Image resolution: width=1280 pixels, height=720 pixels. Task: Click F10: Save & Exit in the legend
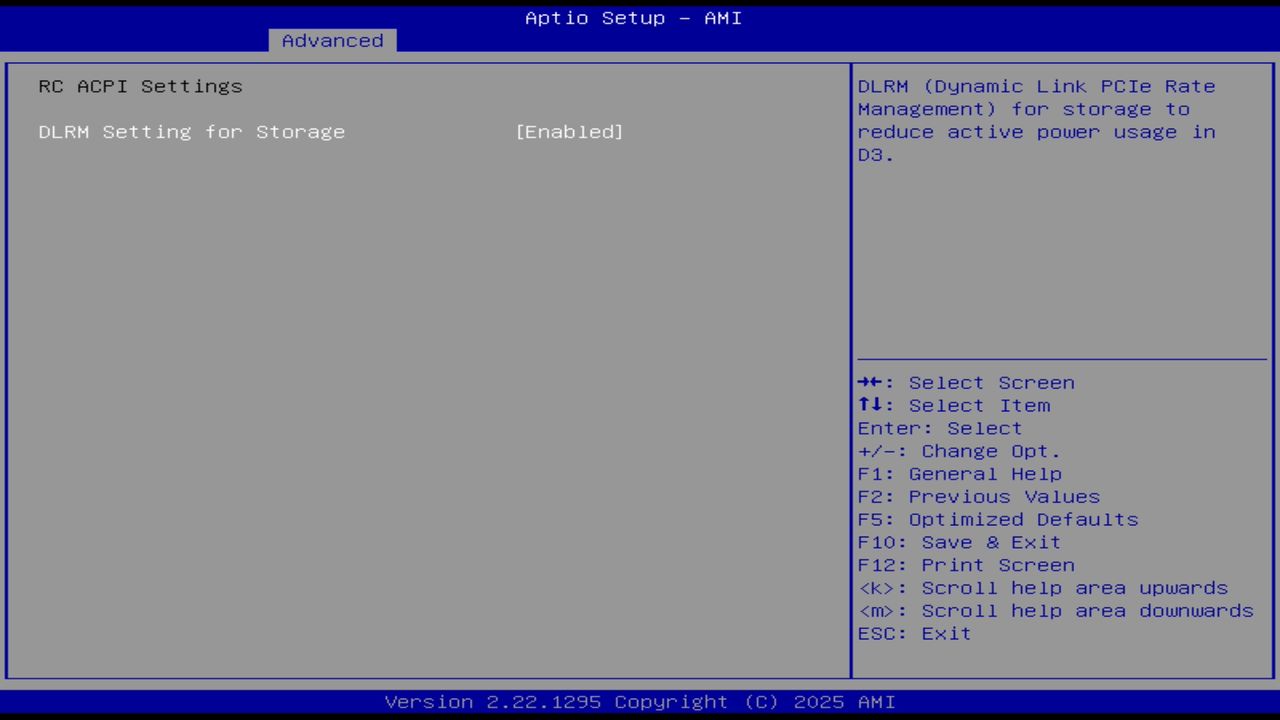[958, 542]
